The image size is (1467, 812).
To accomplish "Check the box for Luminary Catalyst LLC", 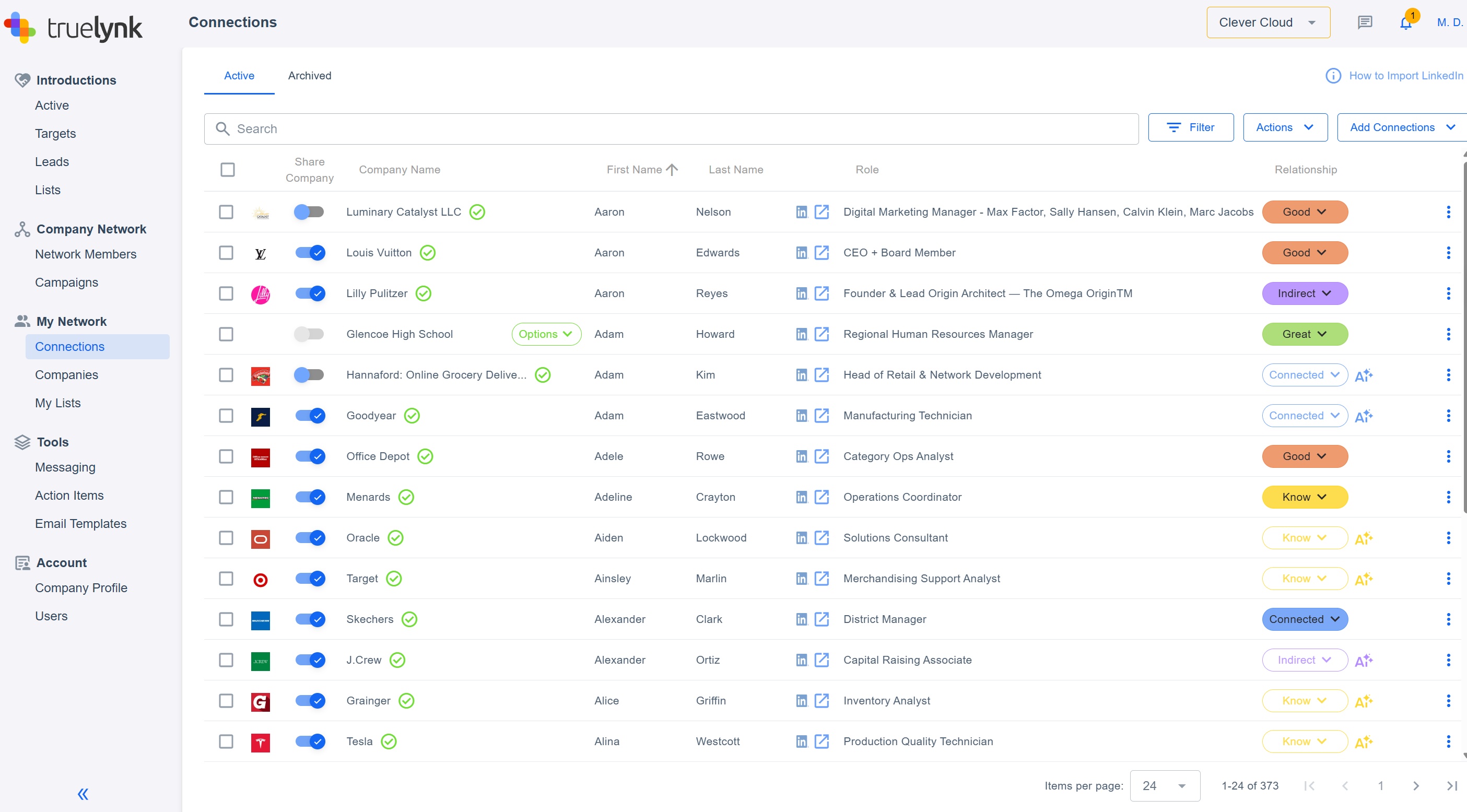I will [226, 212].
